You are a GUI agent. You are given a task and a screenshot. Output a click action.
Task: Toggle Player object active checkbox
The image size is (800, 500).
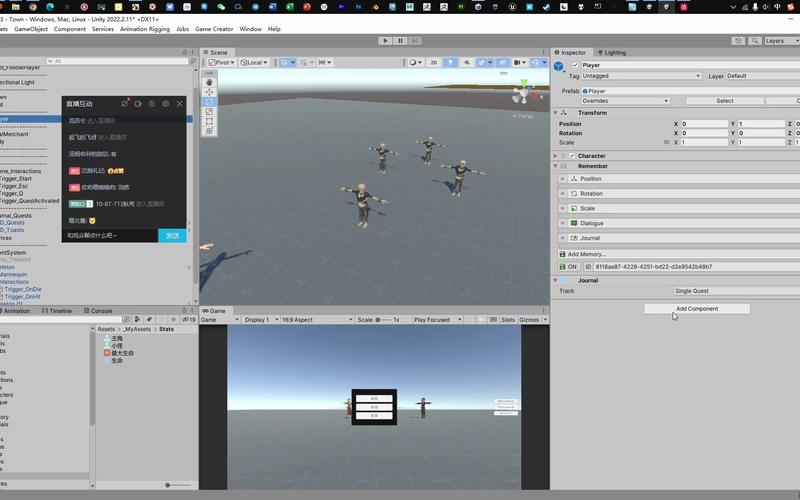click(x=575, y=65)
